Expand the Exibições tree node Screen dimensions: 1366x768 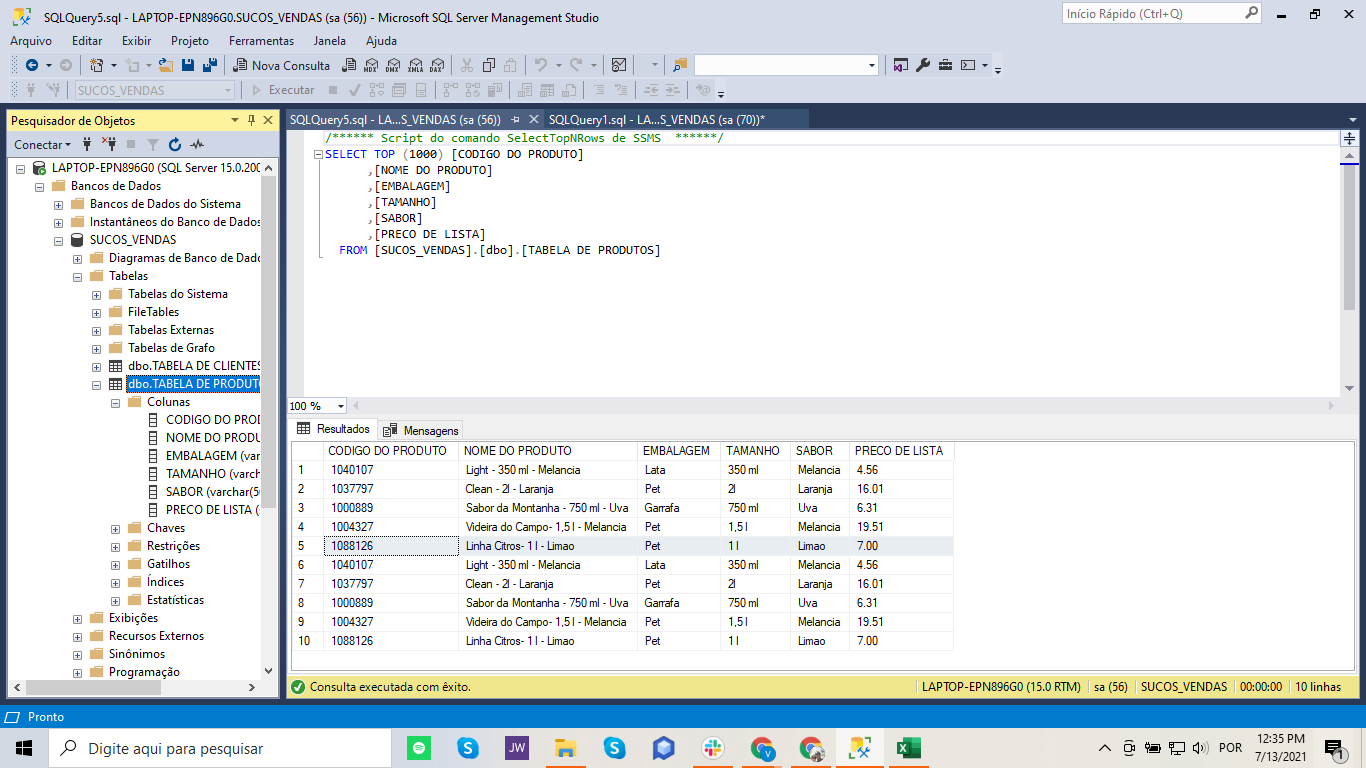tap(78, 618)
